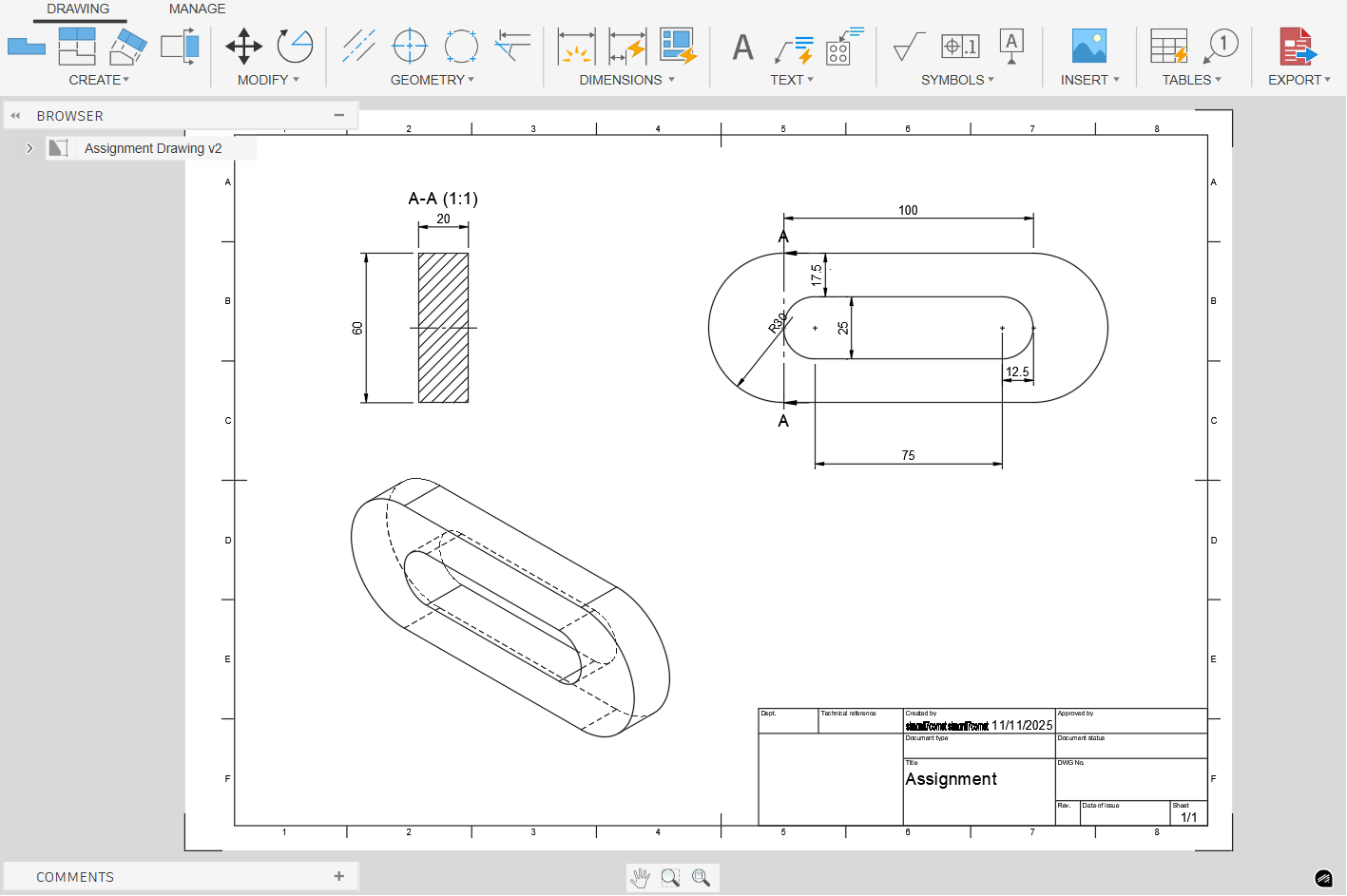Click the Insert Image icon
Viewport: 1347px width, 896px height.
click(x=1089, y=46)
